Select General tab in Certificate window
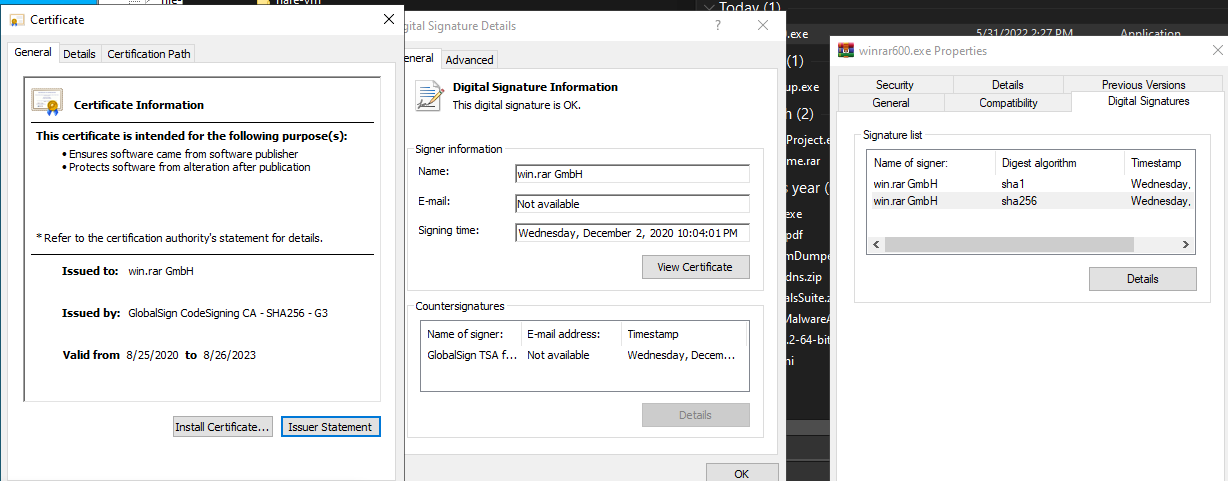Screen dimensions: 1228x481 (x=33, y=52)
